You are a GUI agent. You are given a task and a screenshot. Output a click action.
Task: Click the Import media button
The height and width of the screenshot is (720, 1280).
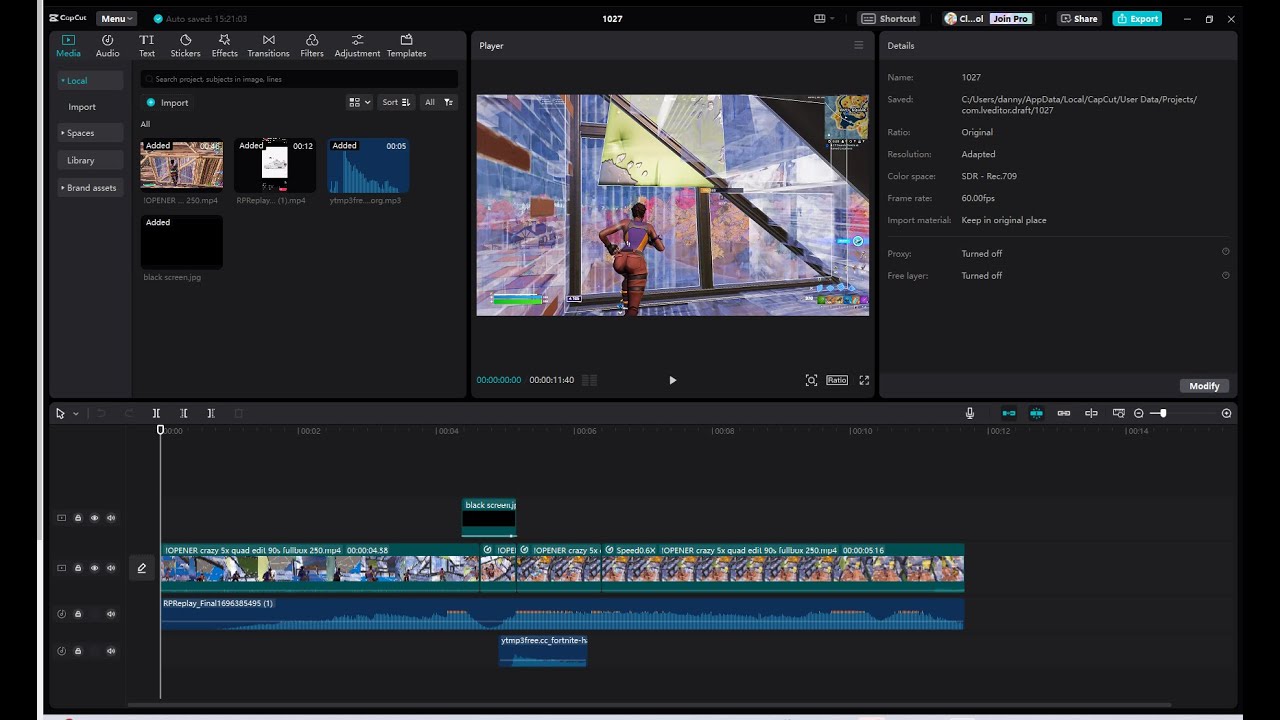pos(167,103)
